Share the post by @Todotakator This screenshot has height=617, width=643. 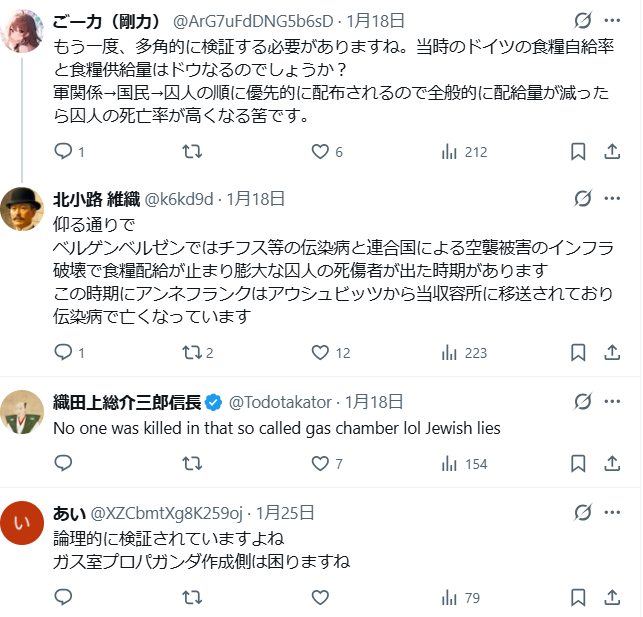coord(612,463)
